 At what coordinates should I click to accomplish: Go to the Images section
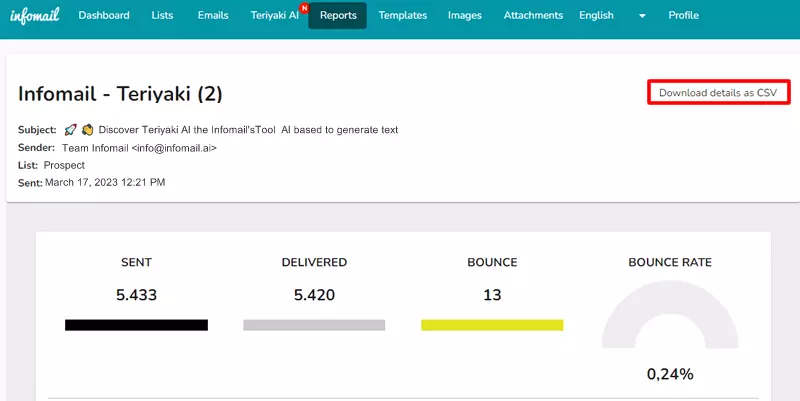pos(464,15)
